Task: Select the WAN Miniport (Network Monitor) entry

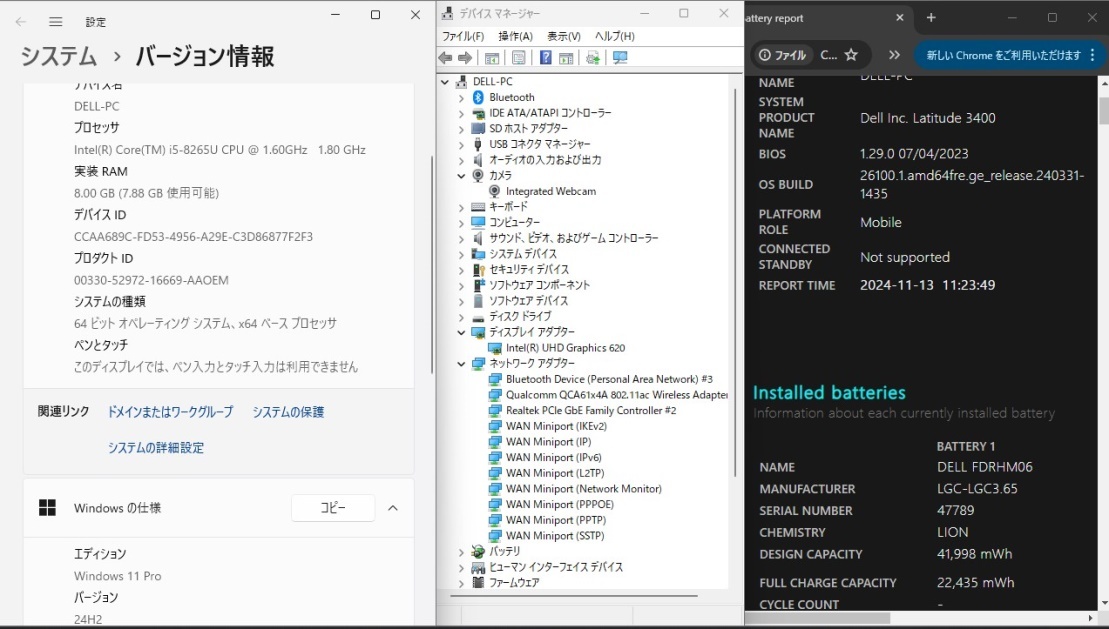Action: point(584,489)
